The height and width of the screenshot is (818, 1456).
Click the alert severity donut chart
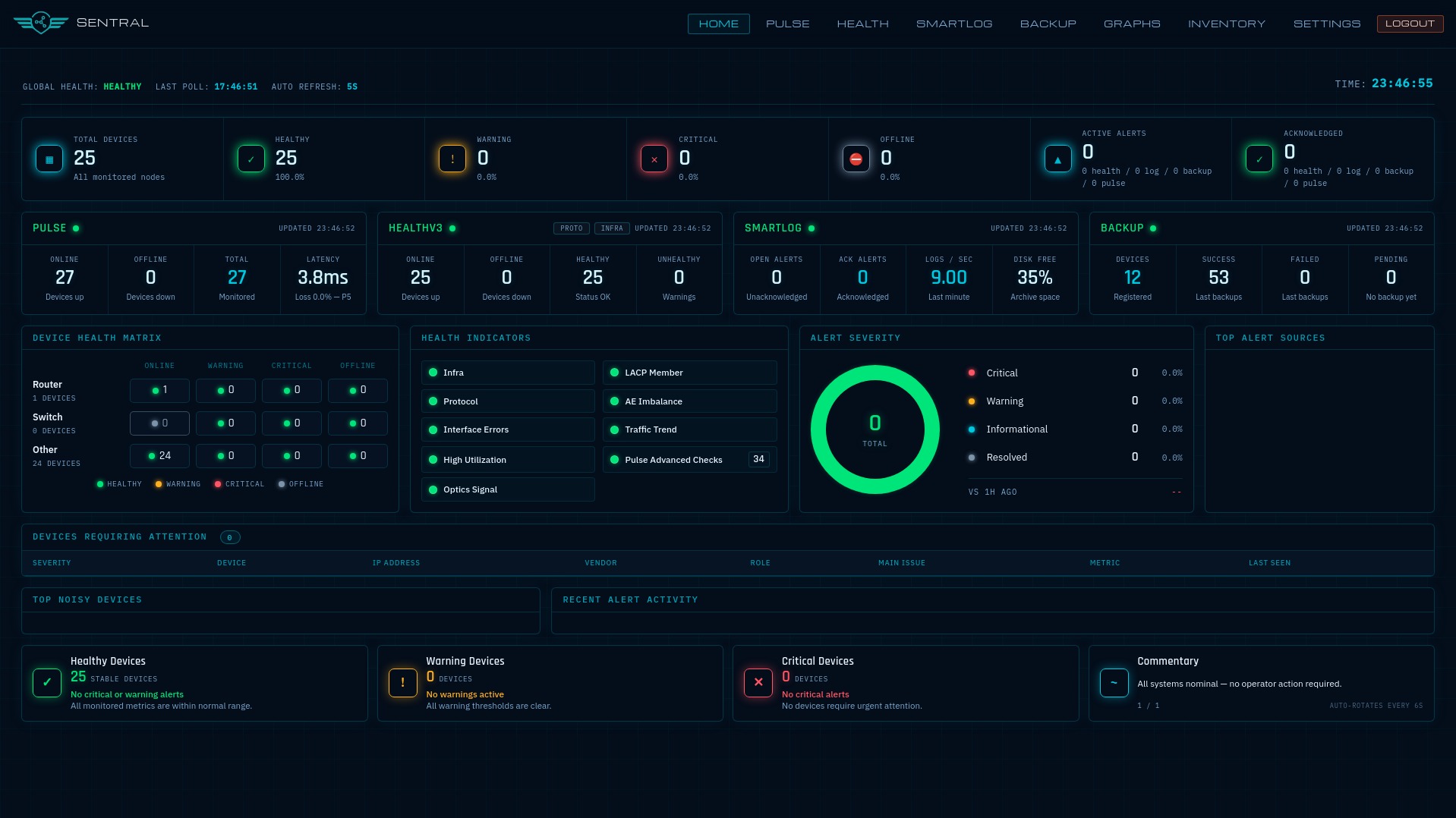pyautogui.click(x=875, y=429)
